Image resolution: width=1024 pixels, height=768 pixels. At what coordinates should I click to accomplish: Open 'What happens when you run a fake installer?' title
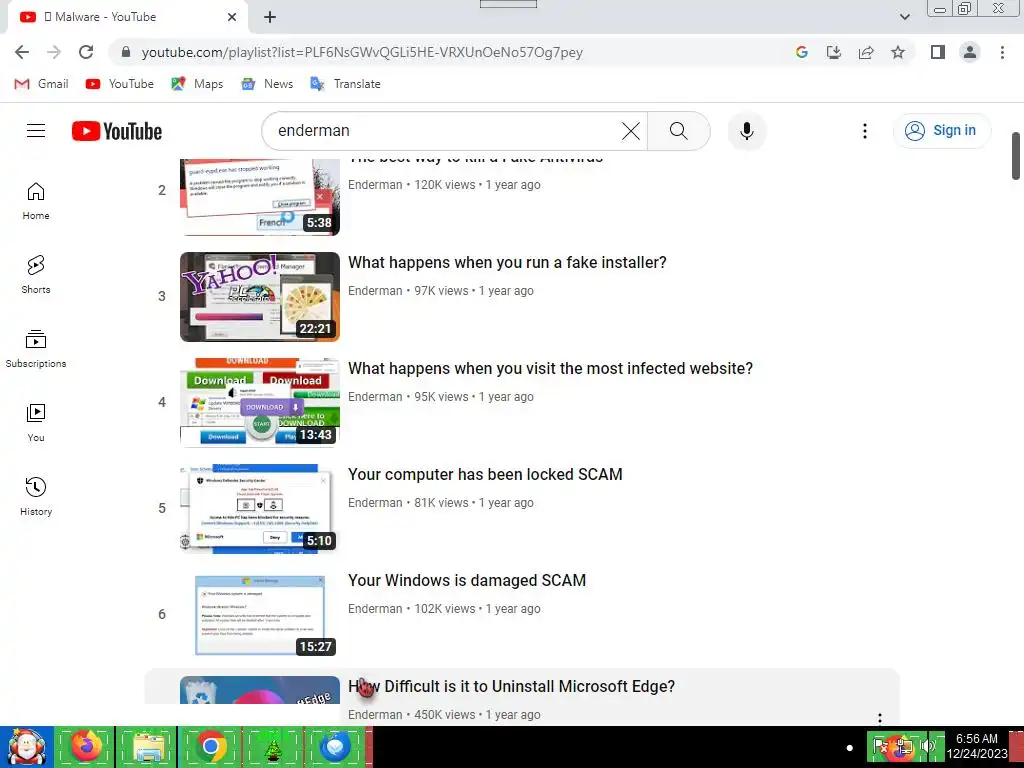point(507,263)
